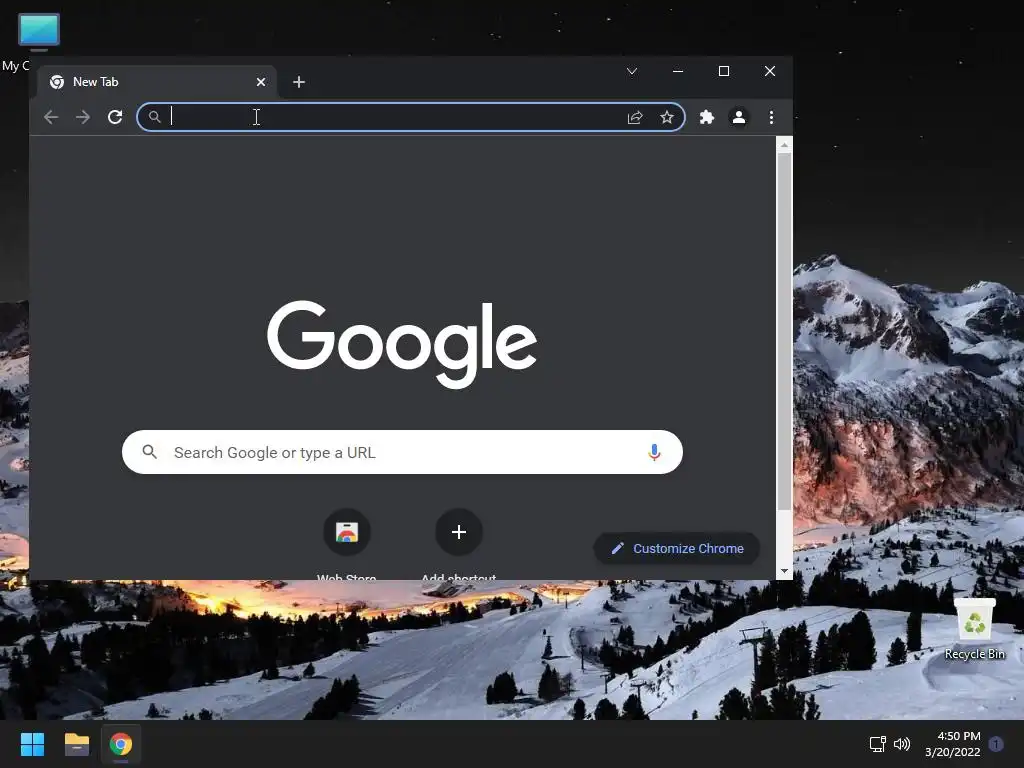Open the Windows Start menu
This screenshot has width=1024, height=768.
32,744
